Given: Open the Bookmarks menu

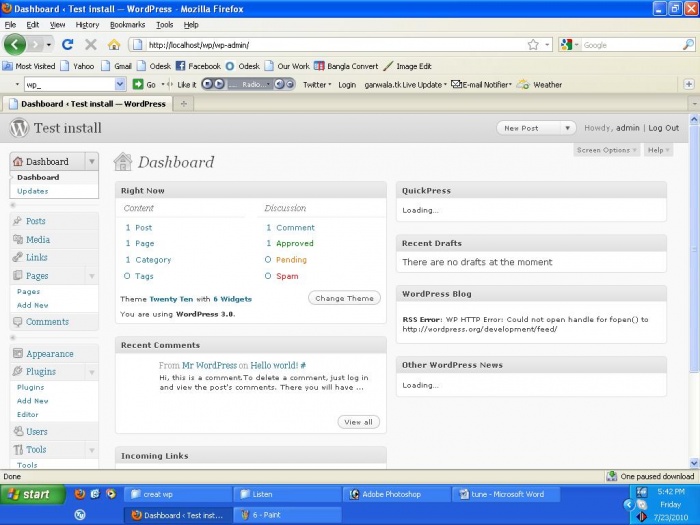Looking at the screenshot, I should coord(128,25).
